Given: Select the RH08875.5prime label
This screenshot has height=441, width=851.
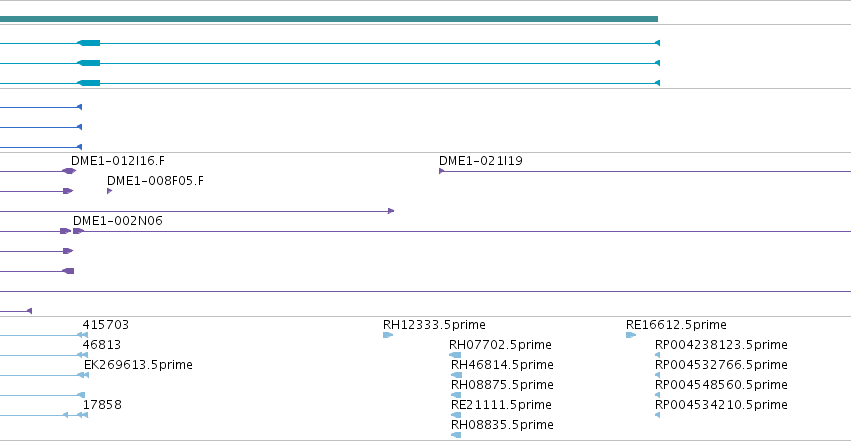Looking at the screenshot, I should click(502, 385).
